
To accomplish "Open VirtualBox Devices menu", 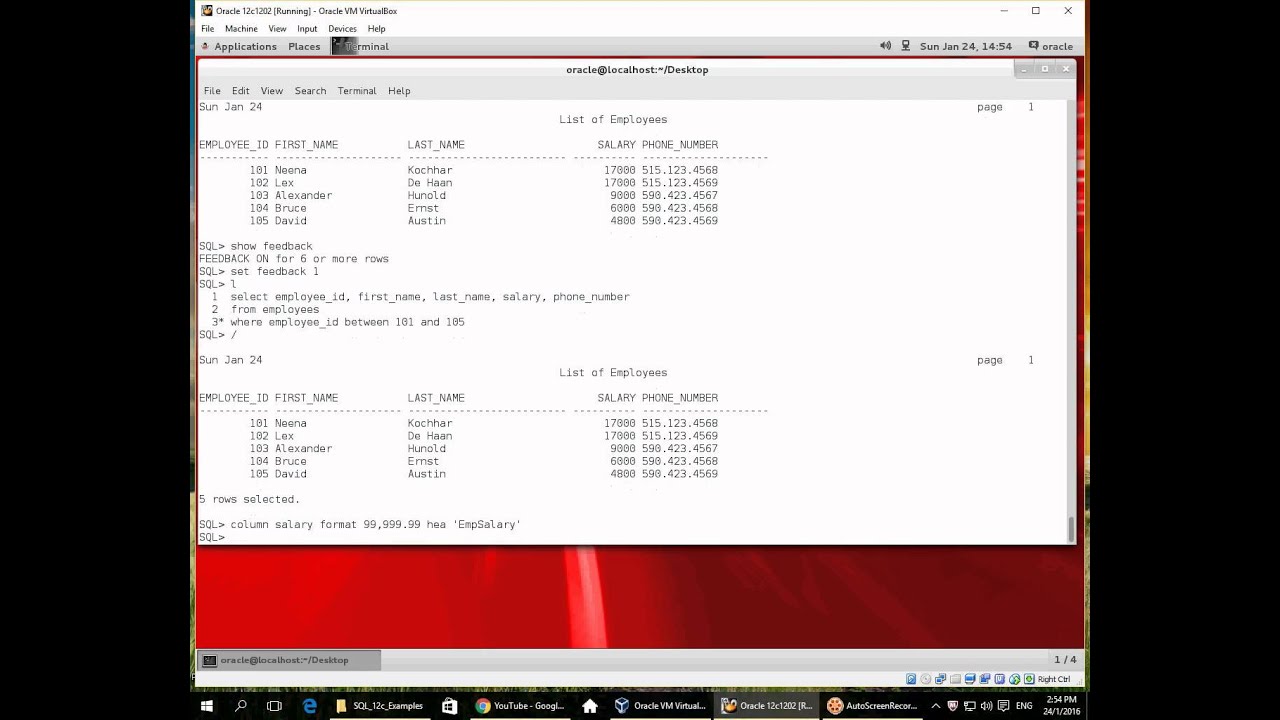I will point(342,29).
